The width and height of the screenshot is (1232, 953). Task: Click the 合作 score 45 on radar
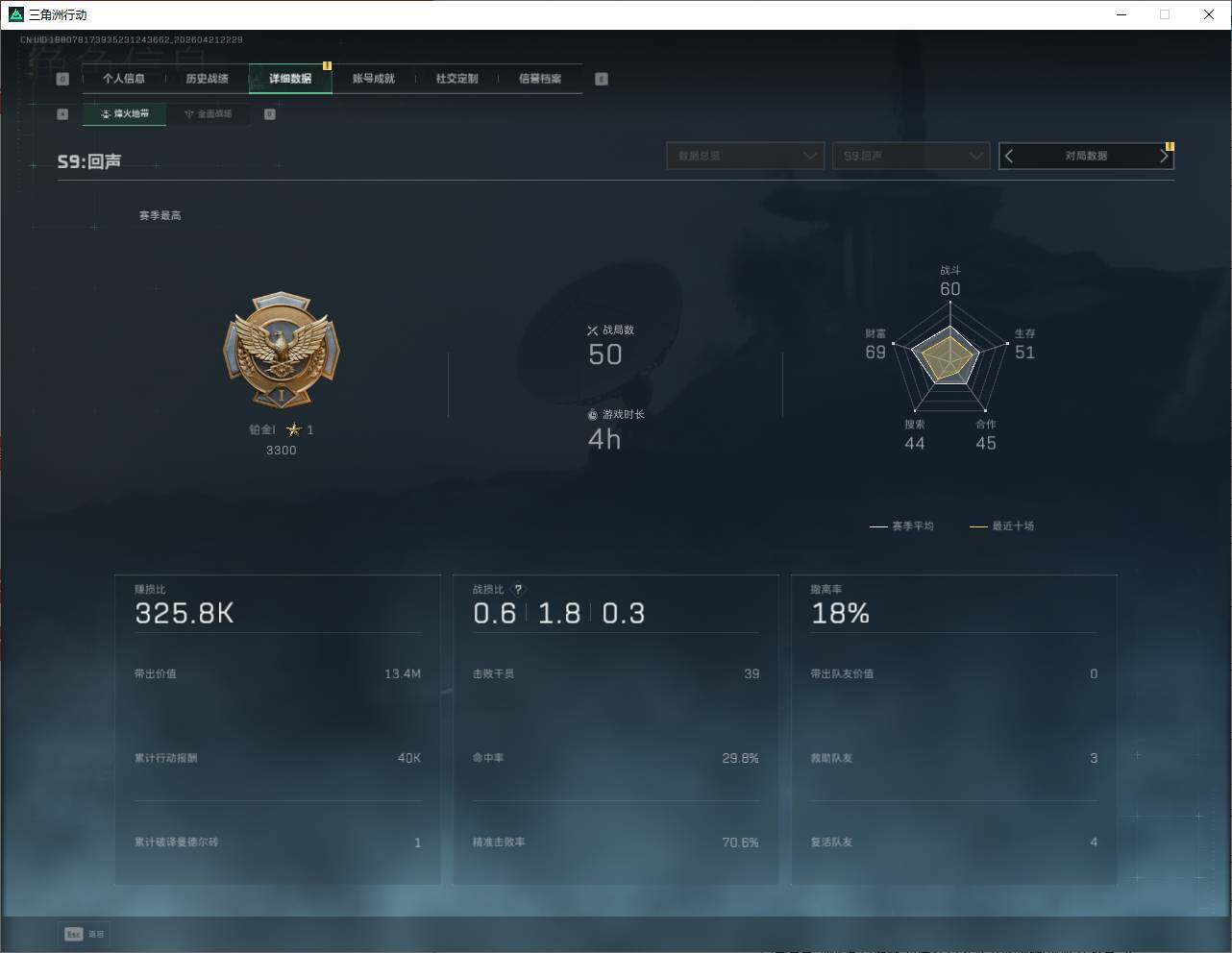[986, 444]
